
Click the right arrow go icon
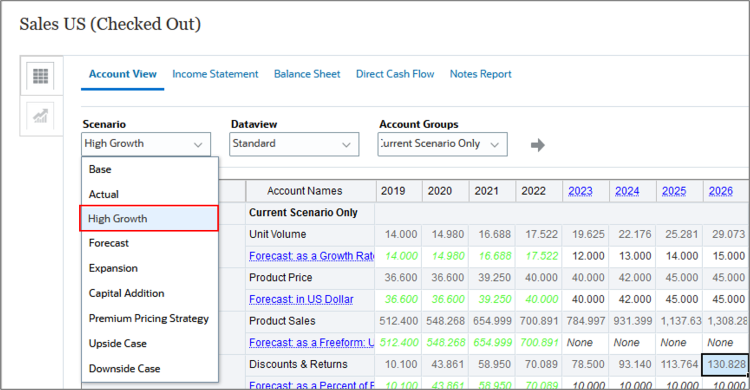(538, 145)
